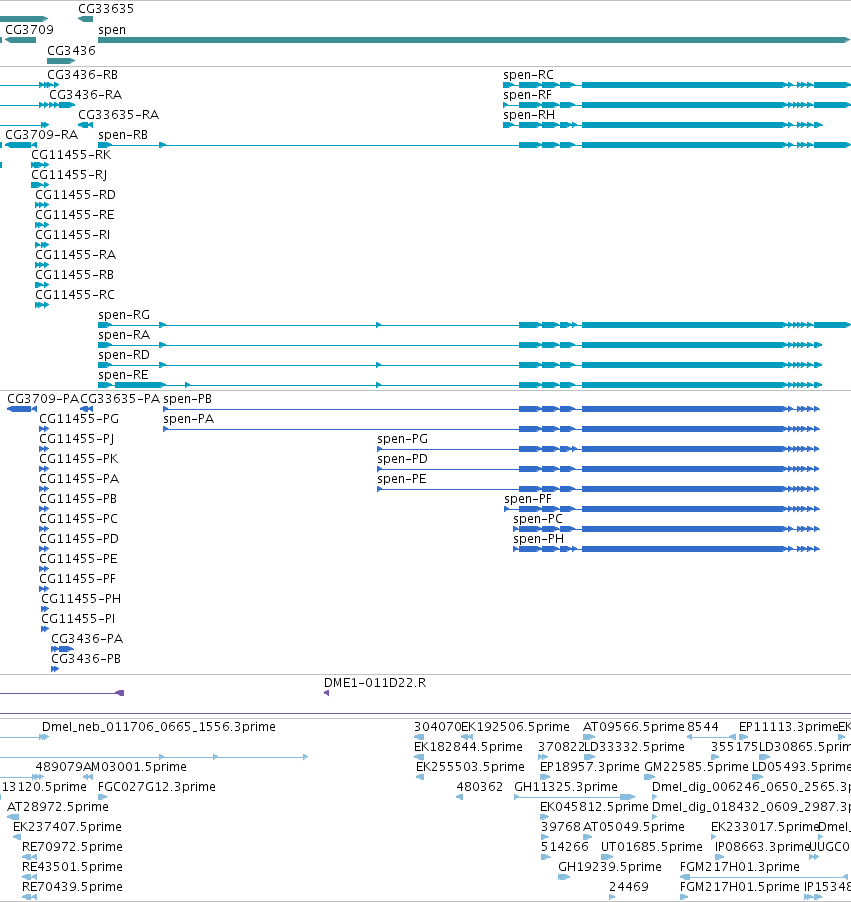Screen dimensions: 851x902
Task: Select transcript spen-RB label
Action: coord(123,135)
